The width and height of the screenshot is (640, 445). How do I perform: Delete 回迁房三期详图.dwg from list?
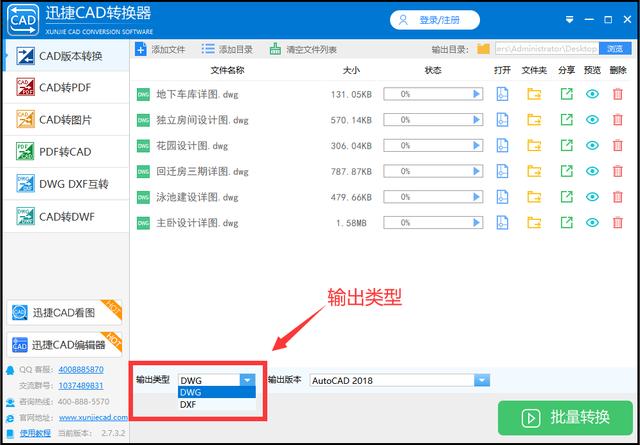(618, 171)
